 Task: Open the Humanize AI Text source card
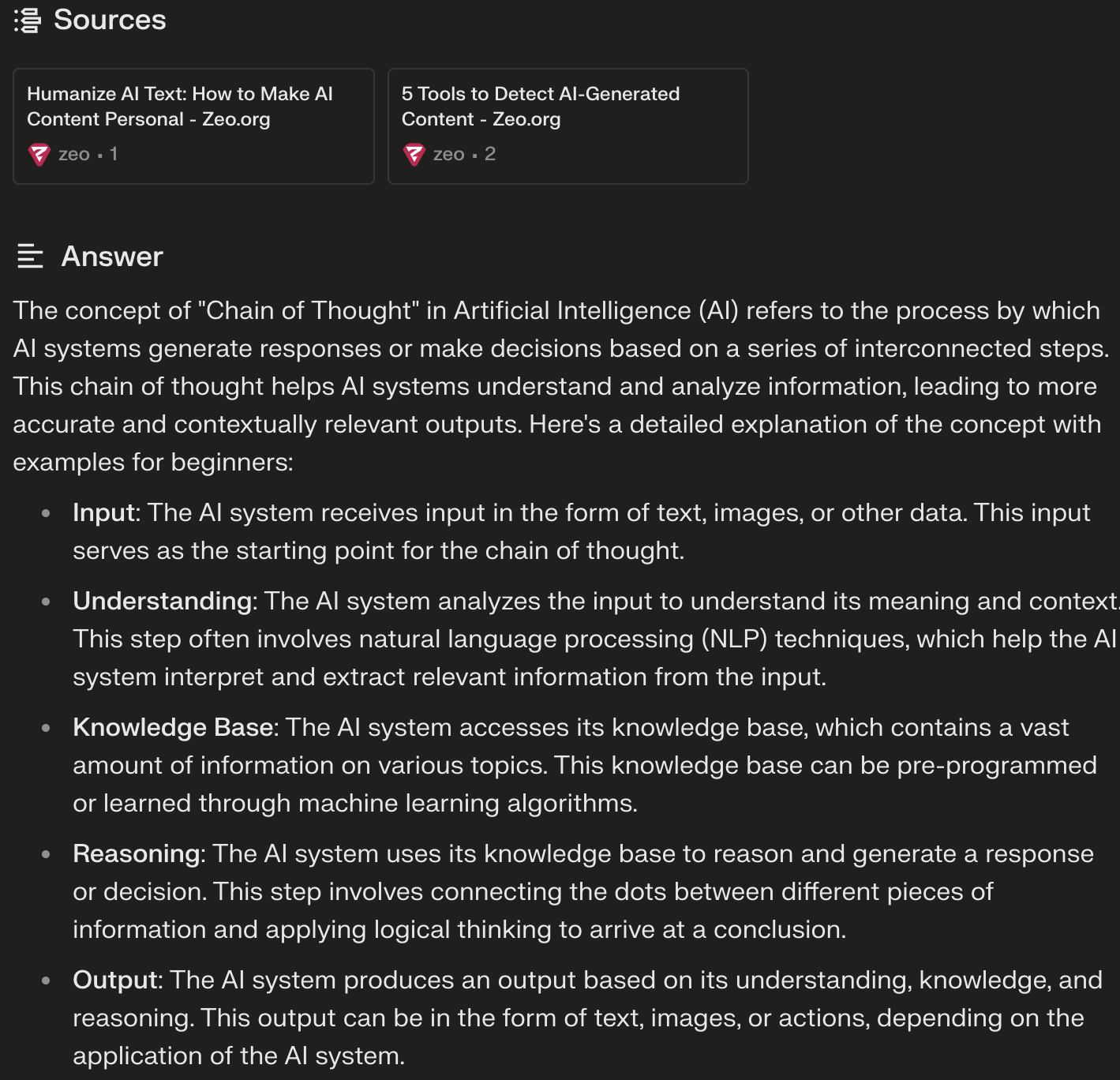(193, 126)
